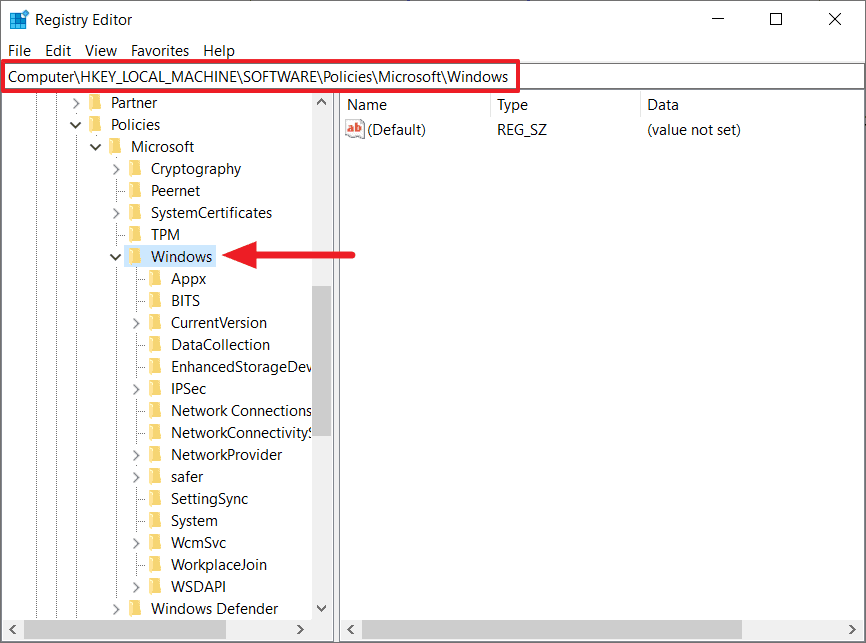Click the Network Connections folder icon
The image size is (866, 643).
(x=156, y=411)
